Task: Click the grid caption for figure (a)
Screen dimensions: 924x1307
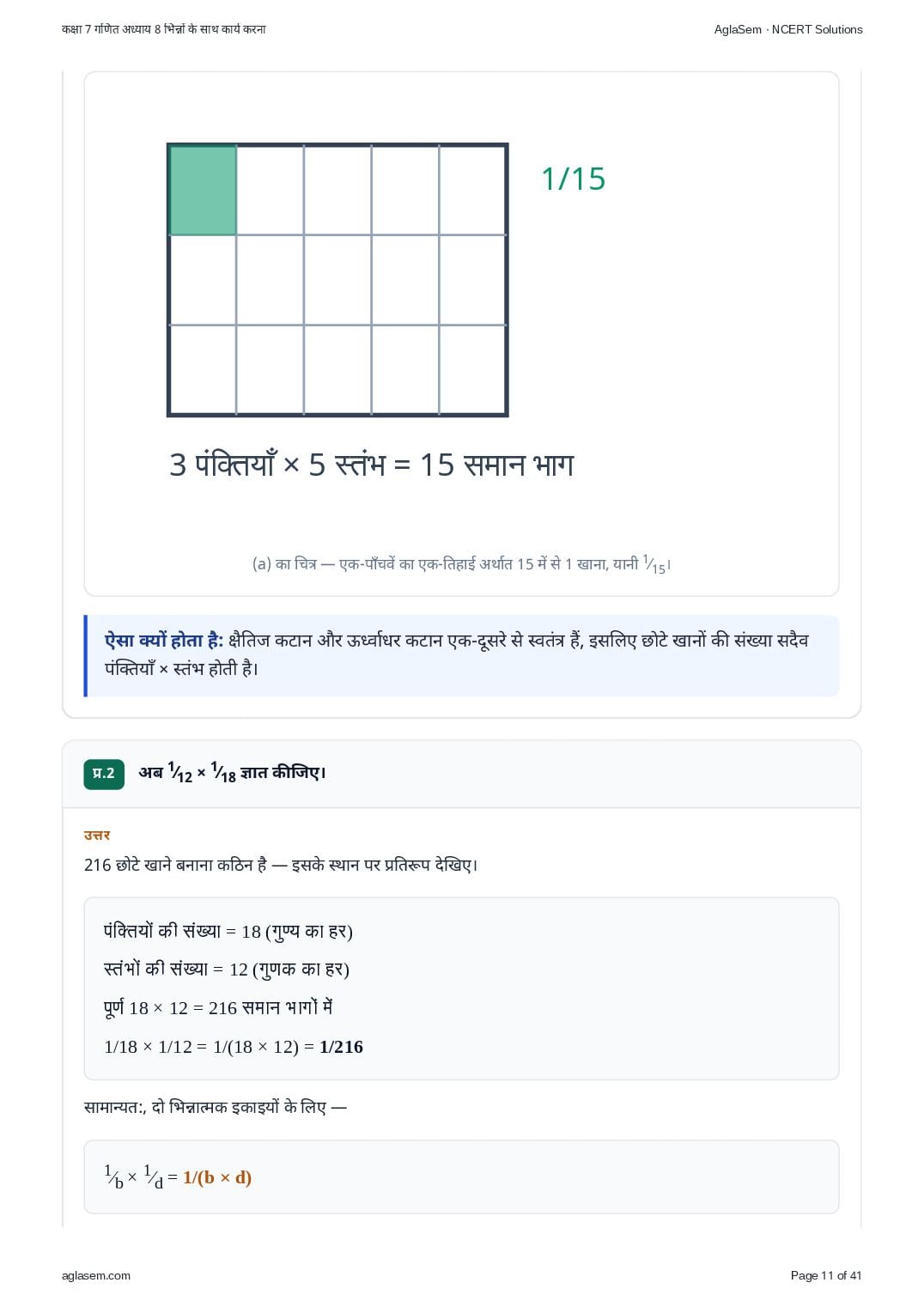Action: 462,564
